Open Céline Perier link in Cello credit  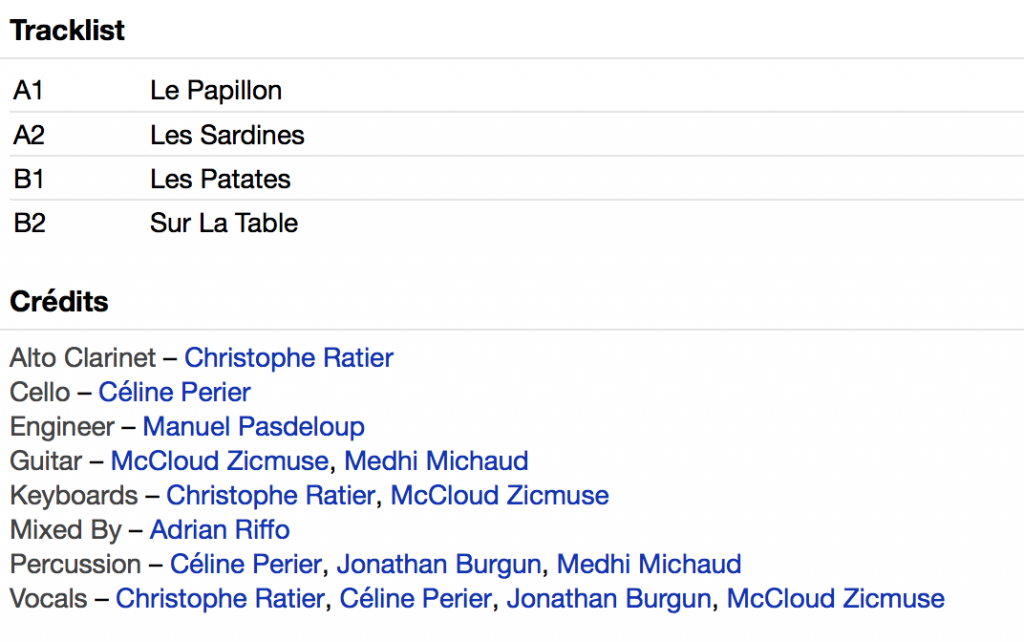pyautogui.click(x=174, y=393)
